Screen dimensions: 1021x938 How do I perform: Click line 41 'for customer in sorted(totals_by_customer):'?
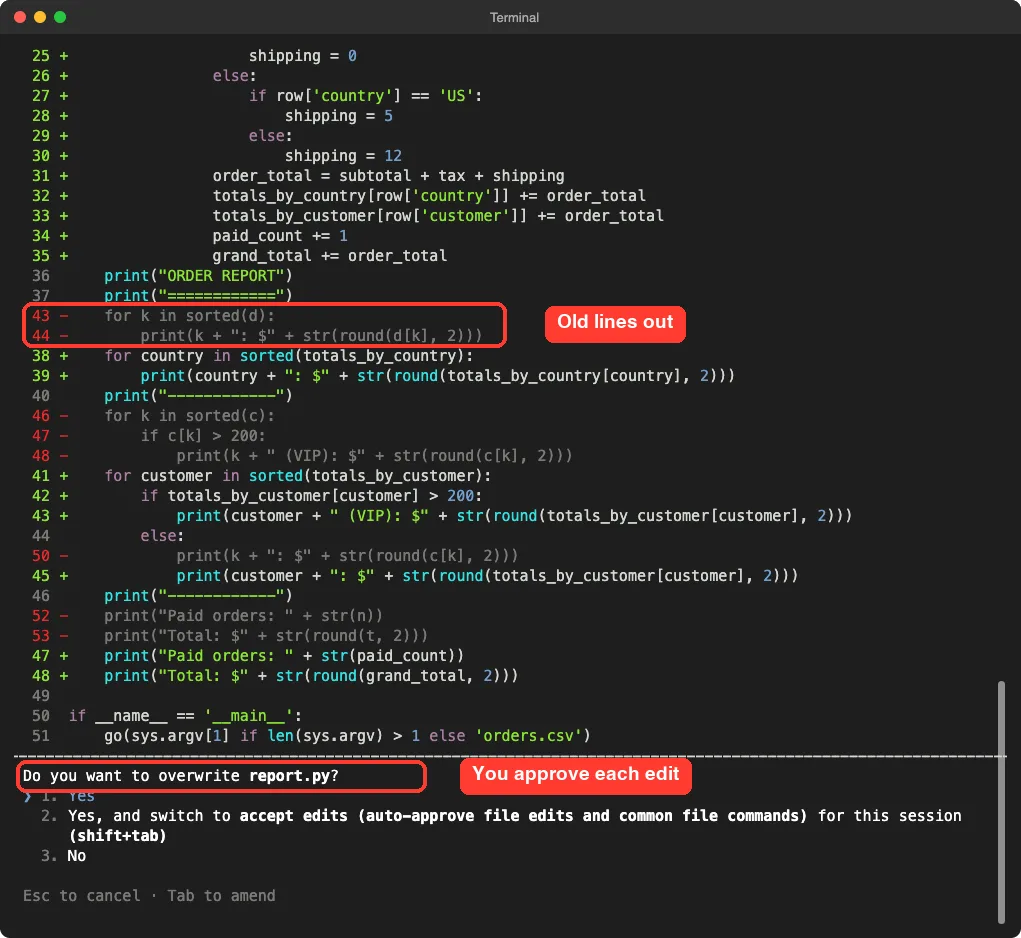pyautogui.click(x=298, y=476)
